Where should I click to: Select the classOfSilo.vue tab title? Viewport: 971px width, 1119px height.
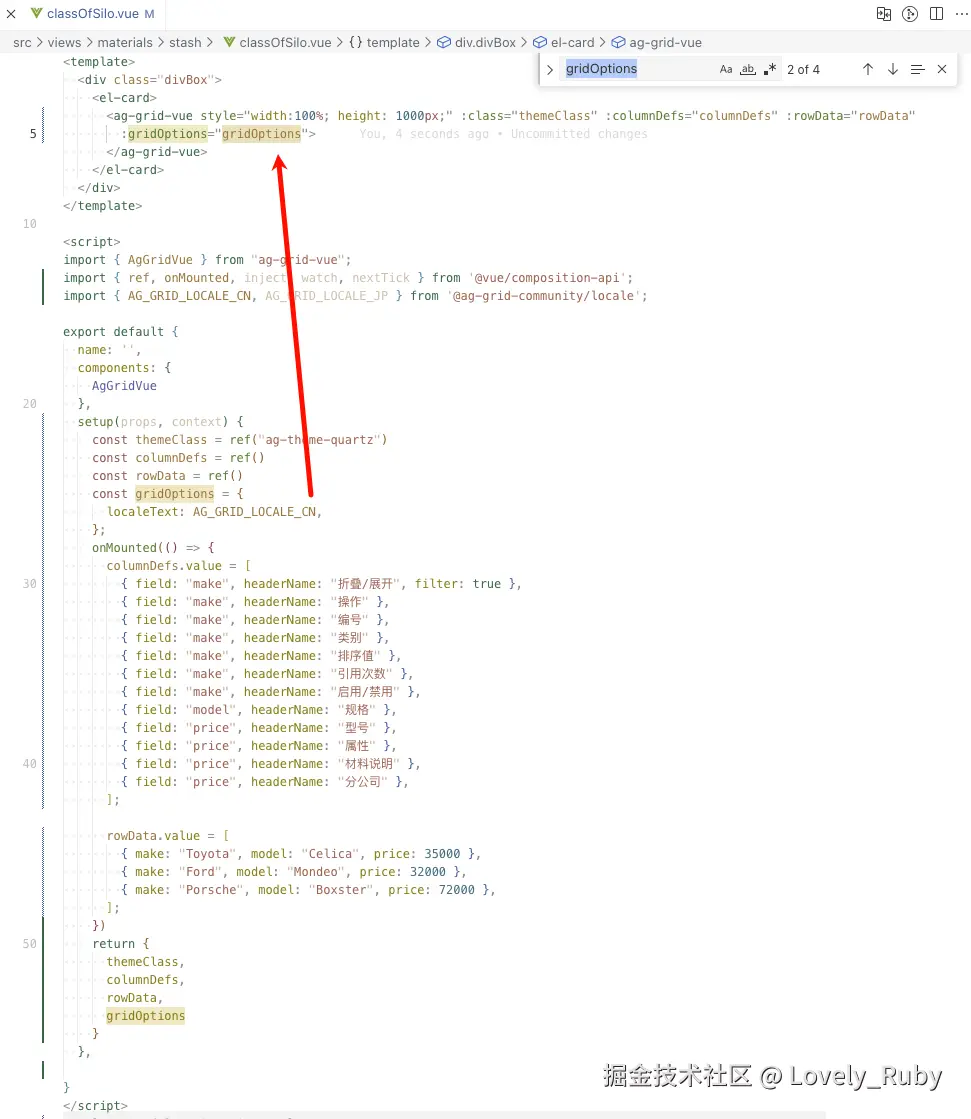point(93,14)
